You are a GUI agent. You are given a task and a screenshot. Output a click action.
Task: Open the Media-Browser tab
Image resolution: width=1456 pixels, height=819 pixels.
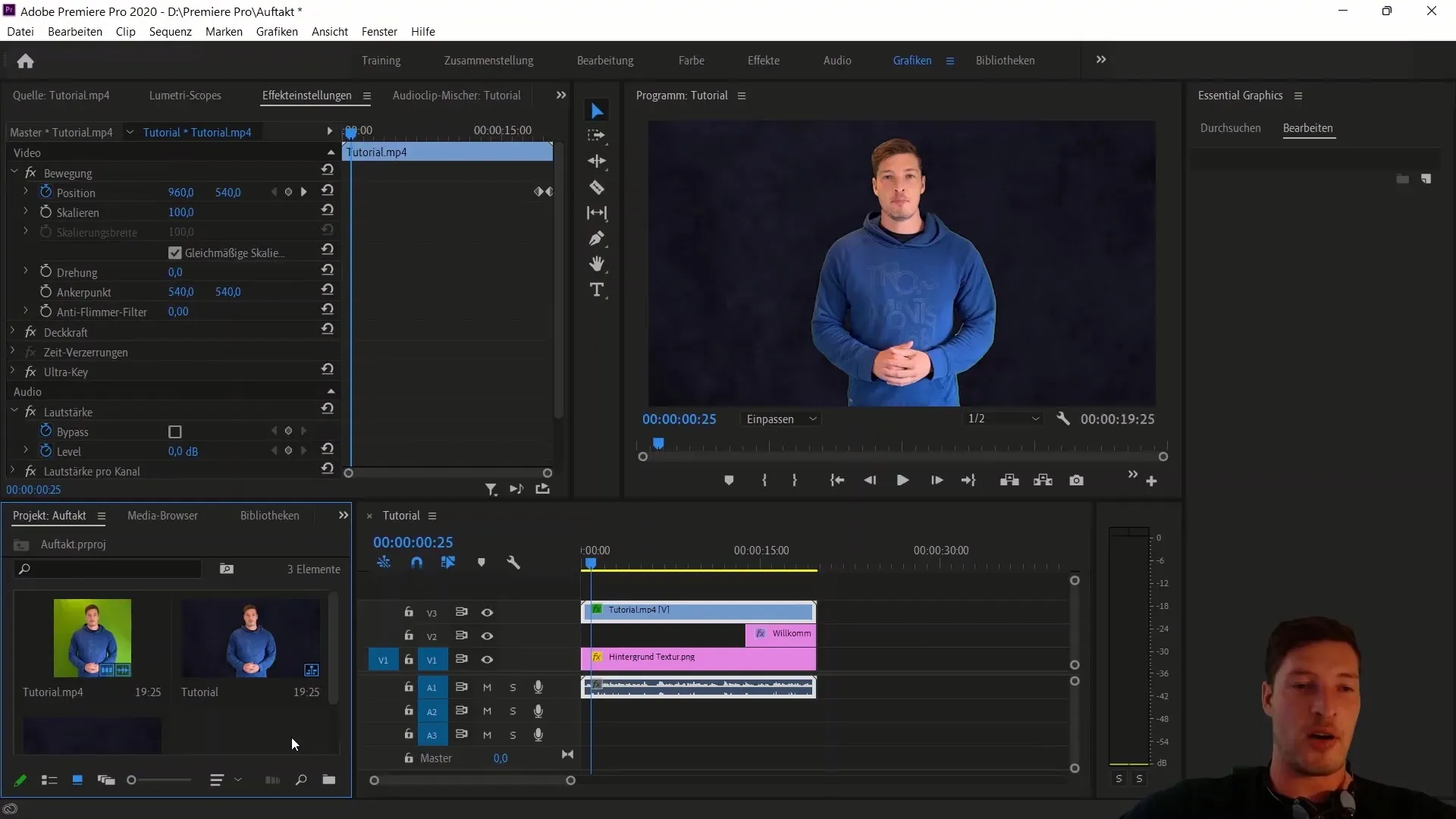click(x=162, y=516)
